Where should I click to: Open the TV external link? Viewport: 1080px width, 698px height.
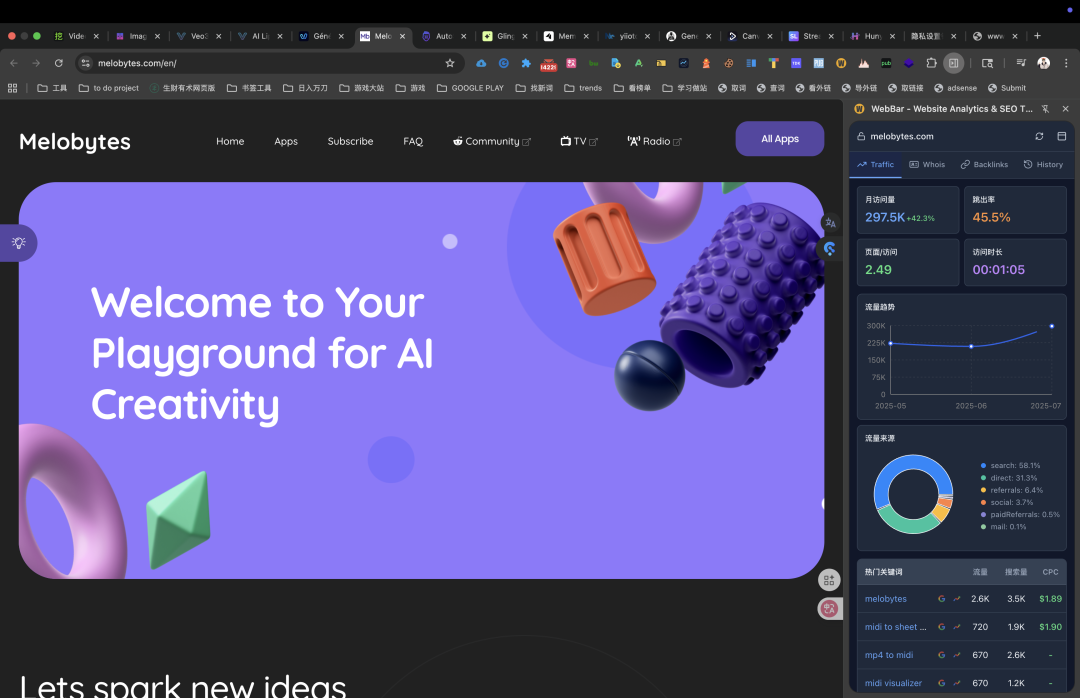[x=579, y=141]
